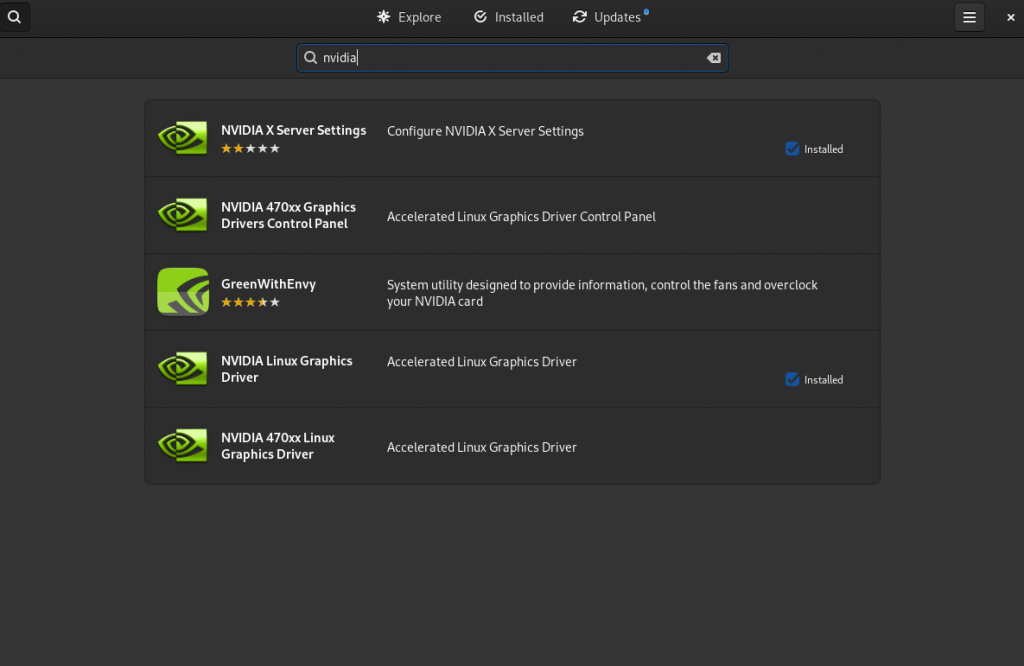
Task: Click the NVIDIA X Server Settings app icon
Action: tap(183, 138)
